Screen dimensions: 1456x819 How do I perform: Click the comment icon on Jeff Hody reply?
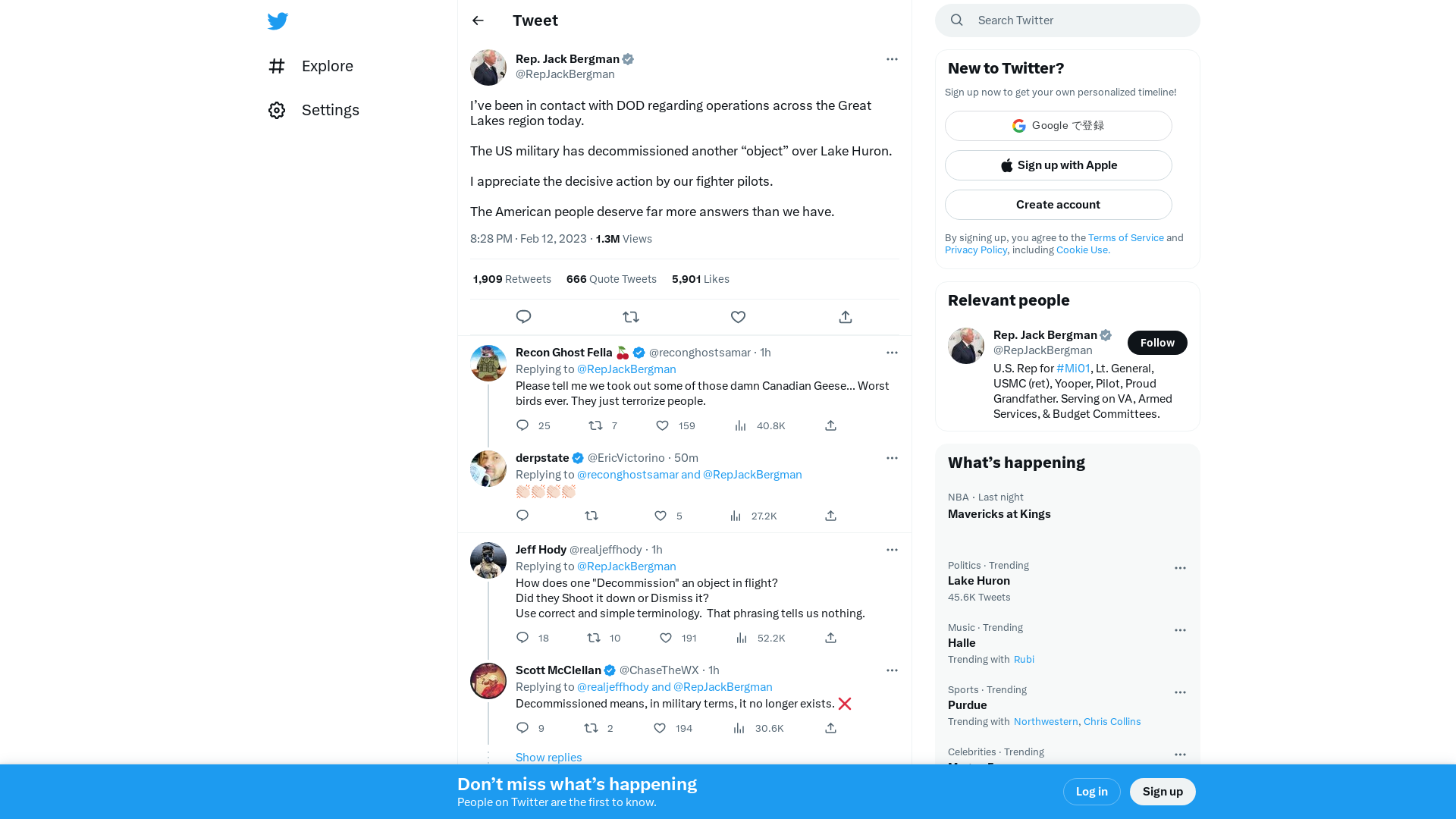[522, 637]
